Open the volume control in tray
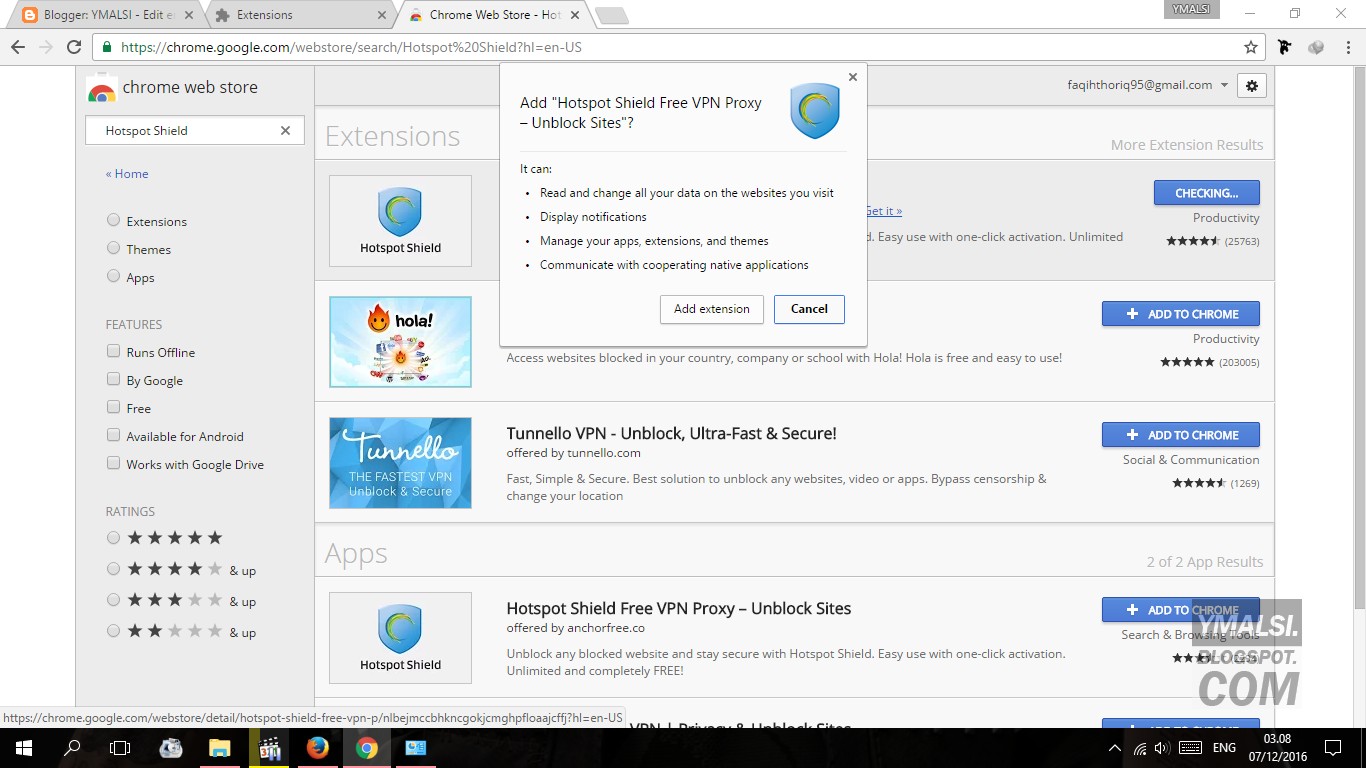This screenshot has height=768, width=1366. click(1161, 748)
